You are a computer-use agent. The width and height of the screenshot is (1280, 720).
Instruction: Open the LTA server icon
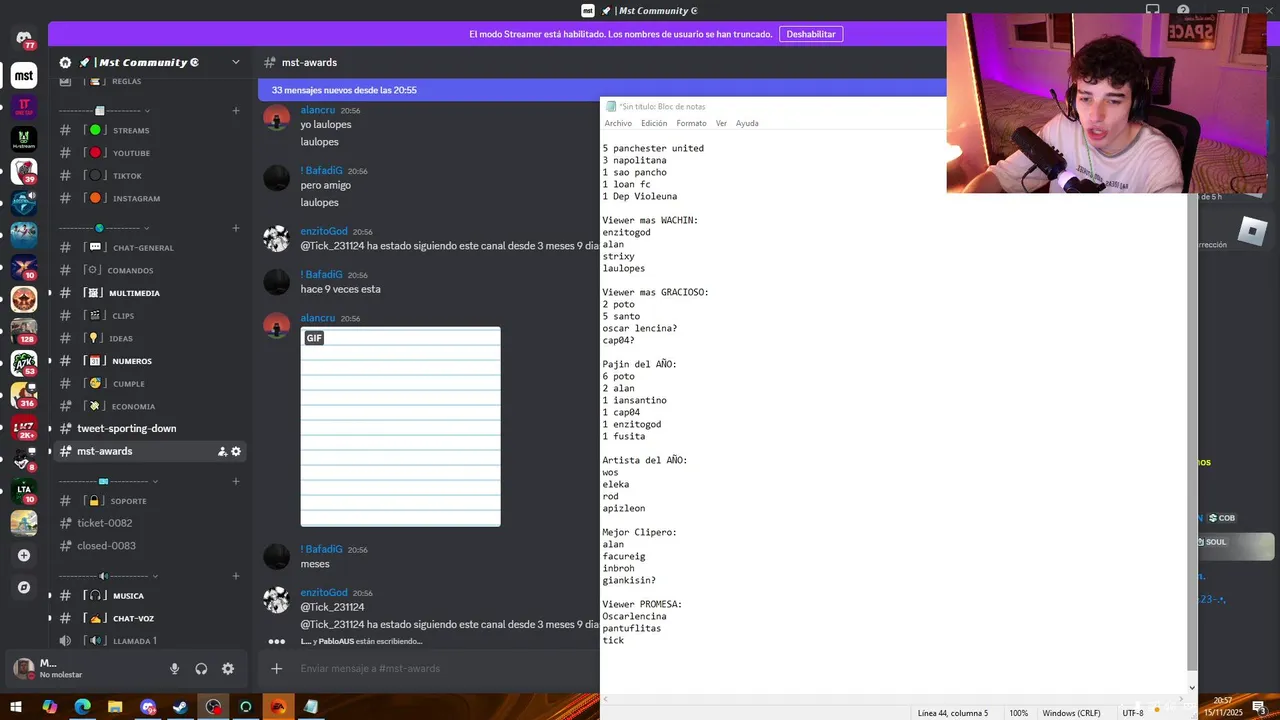(x=24, y=490)
